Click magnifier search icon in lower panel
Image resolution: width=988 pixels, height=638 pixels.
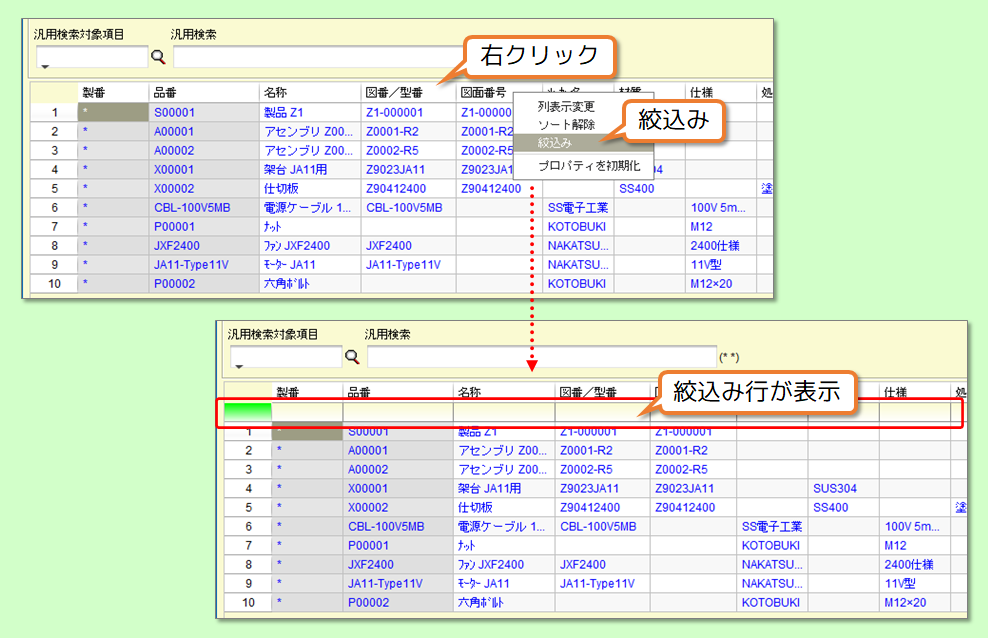click(x=352, y=356)
